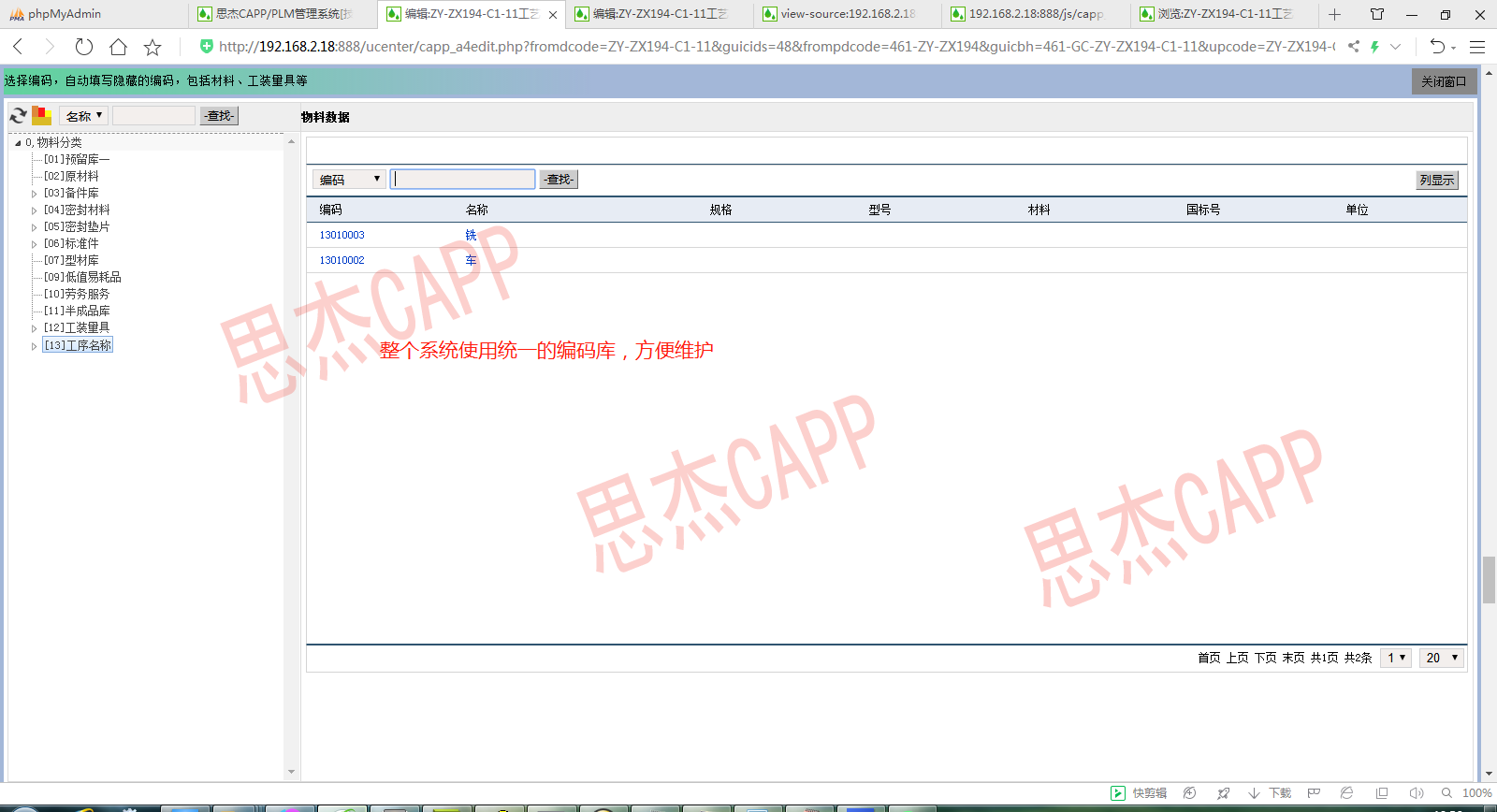
Task: Expand the [03]备件库 tree node
Action: point(35,194)
